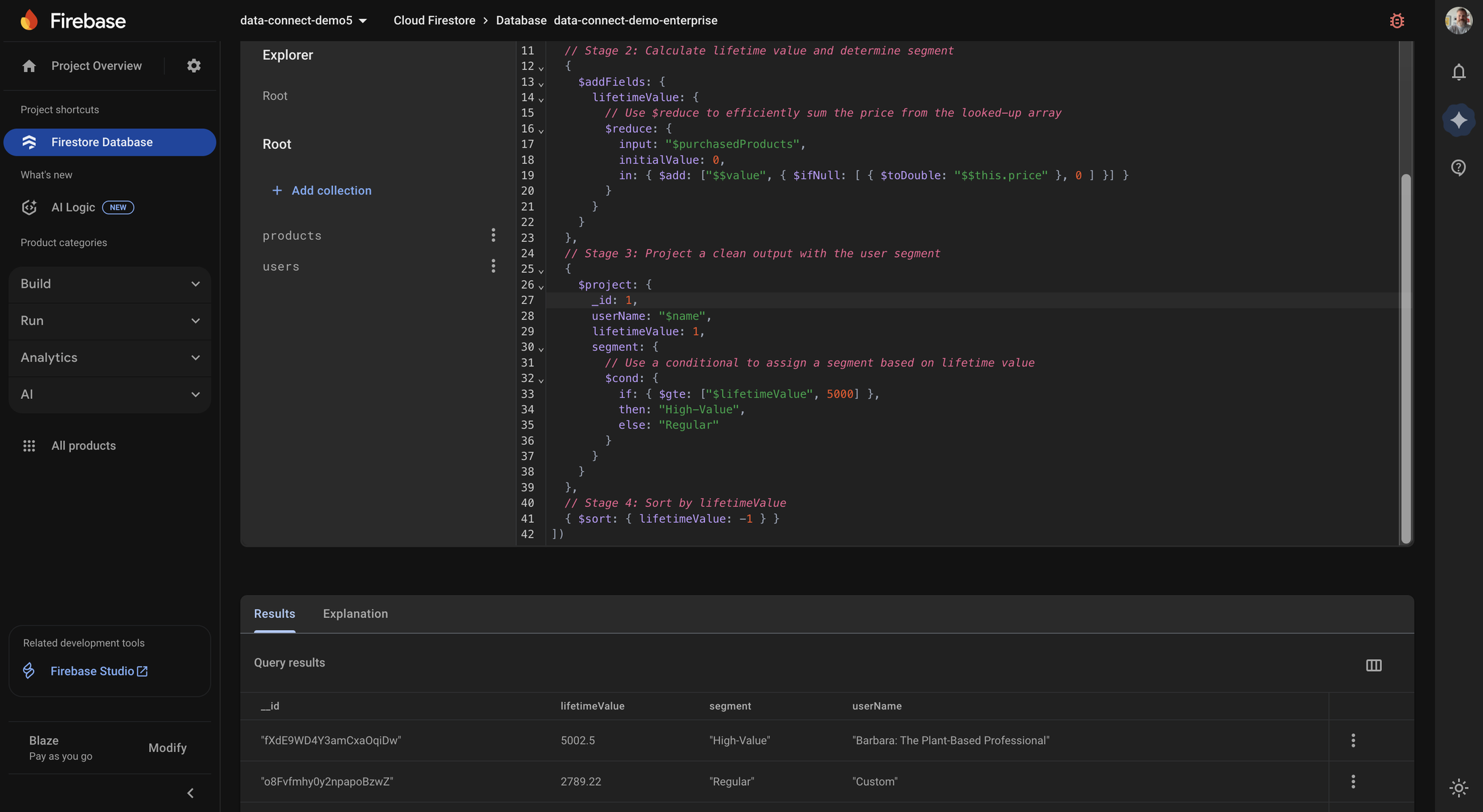Click the userName column header

[x=876, y=706]
